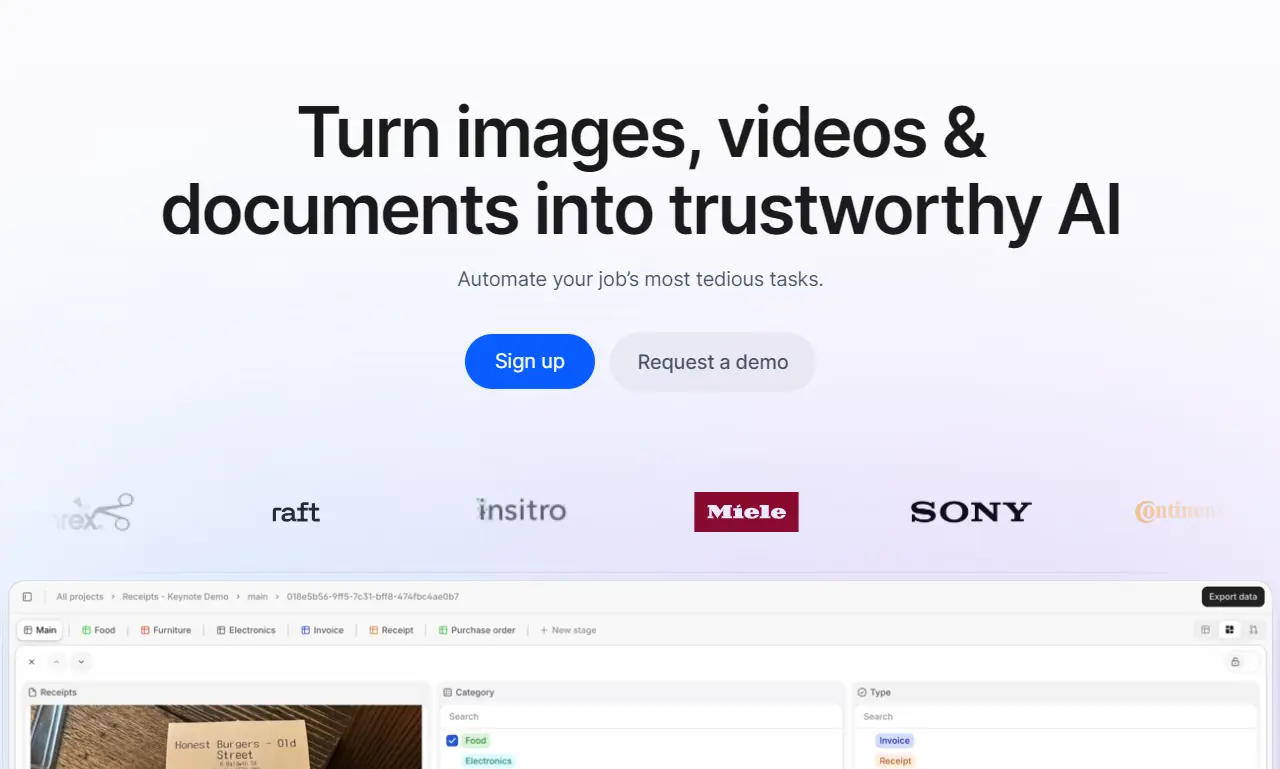Viewport: 1280px width, 769px height.
Task: Click the Type search field
Action: [1056, 717]
